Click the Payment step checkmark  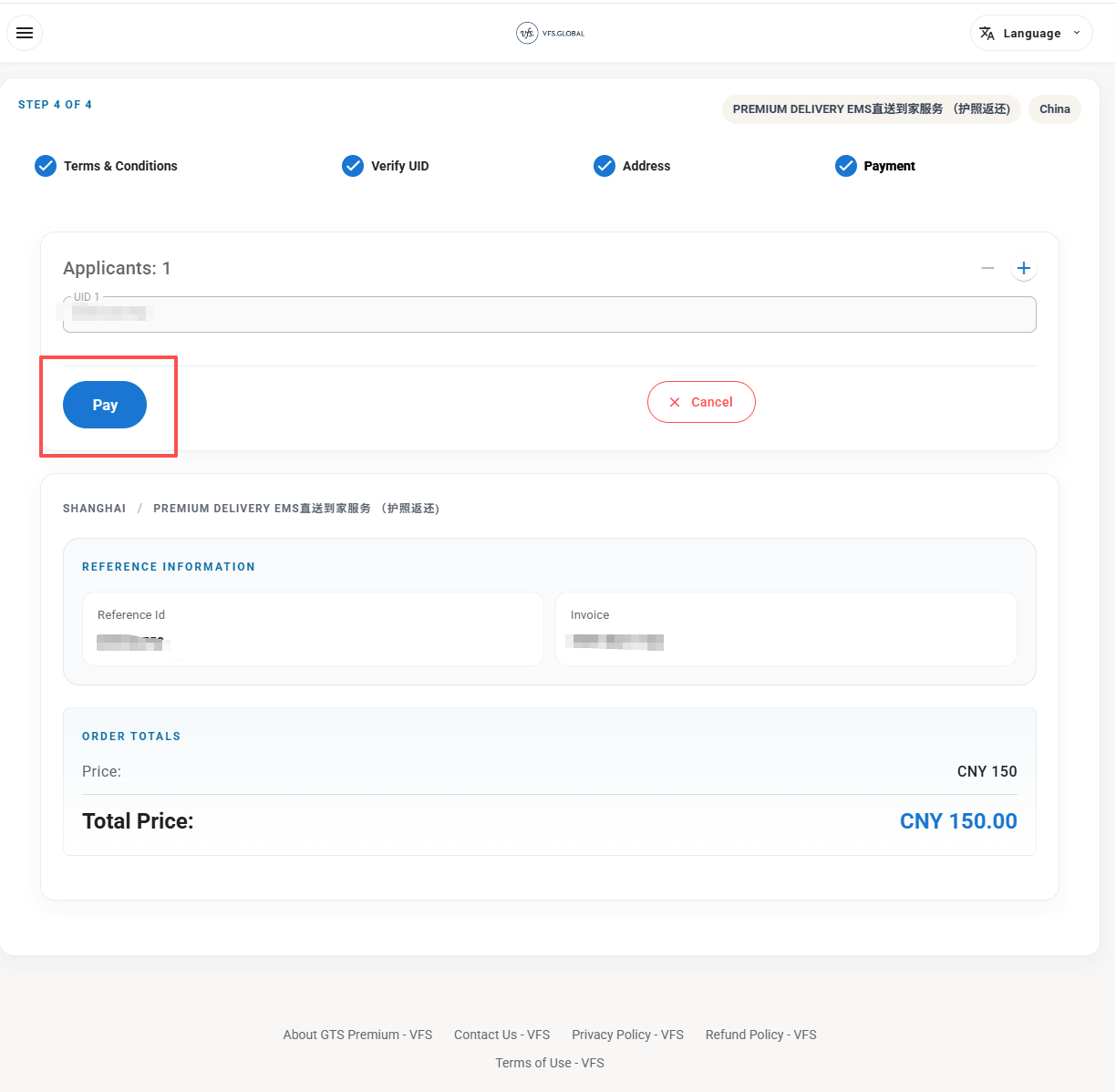pyautogui.click(x=846, y=166)
